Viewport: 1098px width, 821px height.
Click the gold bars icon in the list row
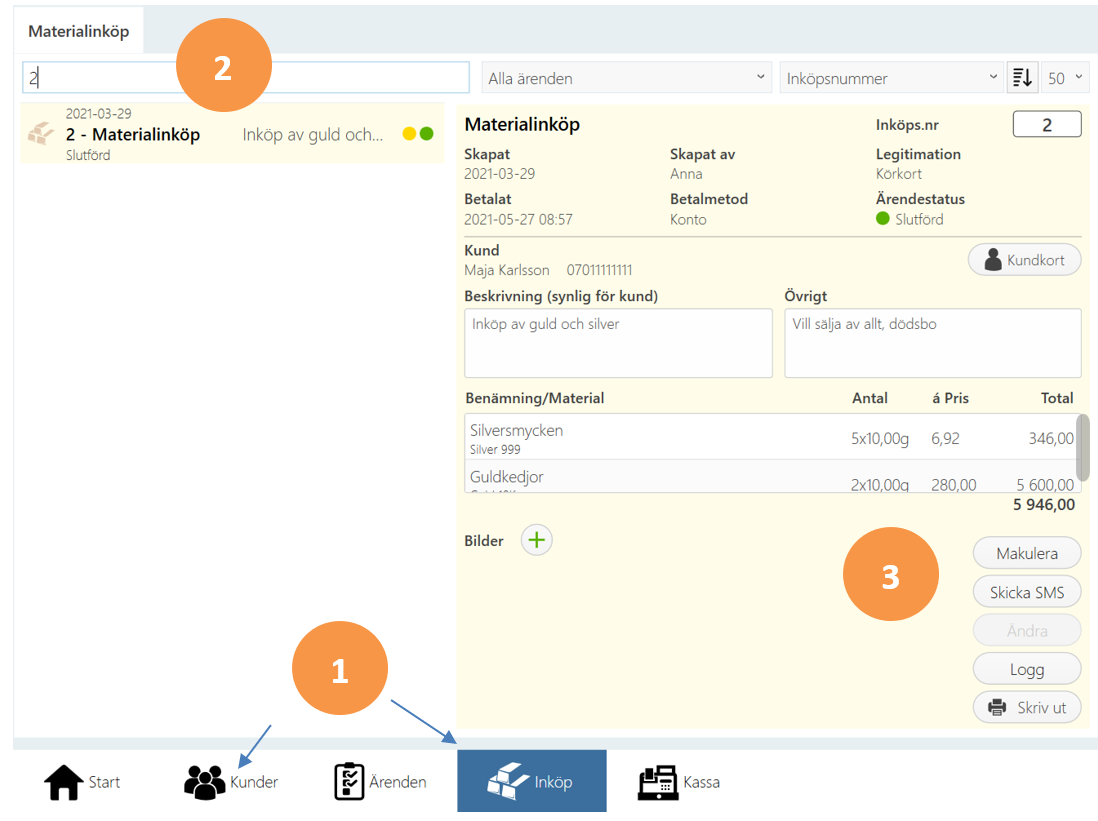tap(41, 133)
